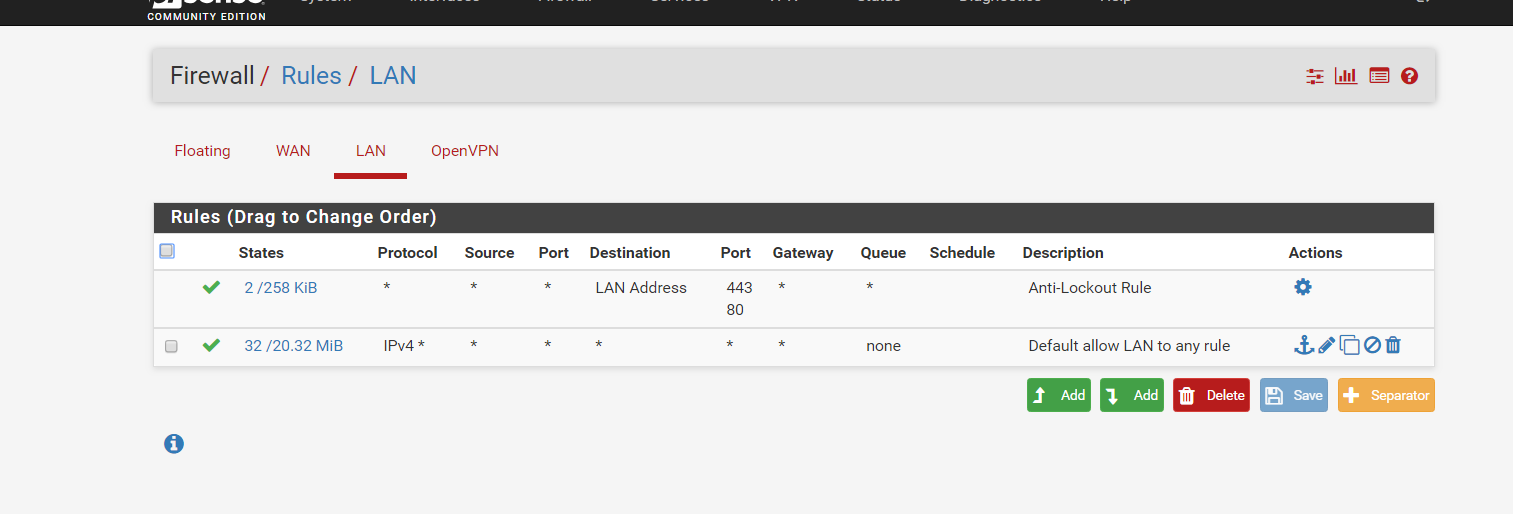Disable the Default allow LAN rule
Viewport: 1513px width, 514px height.
click(1372, 345)
